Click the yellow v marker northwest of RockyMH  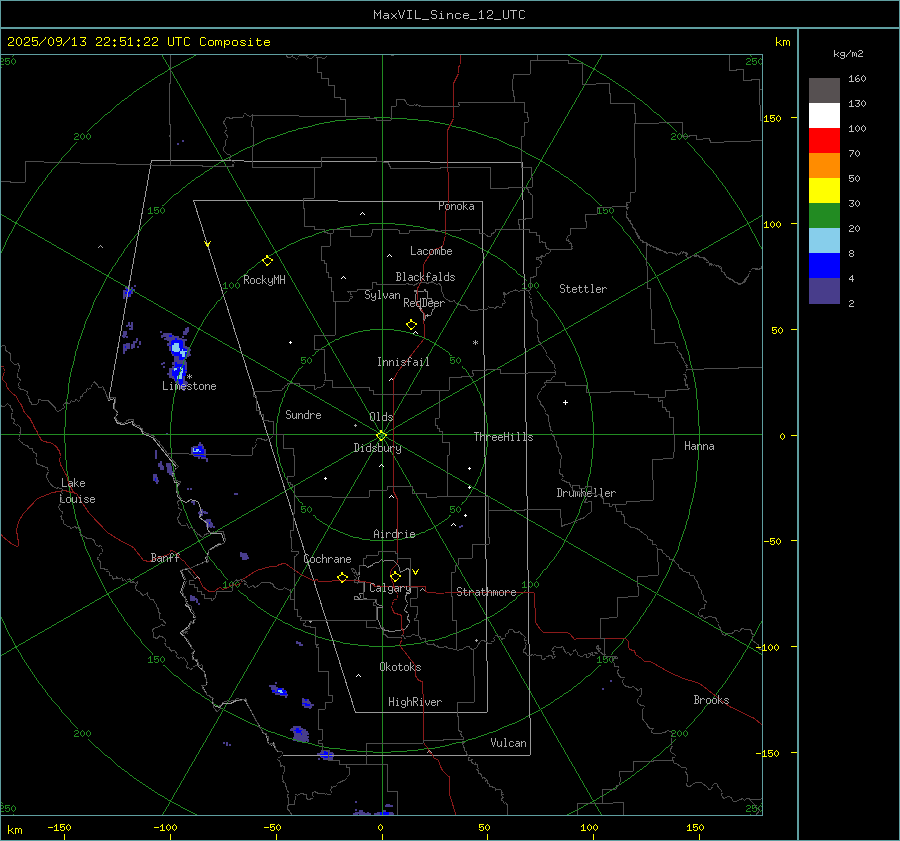coord(207,244)
